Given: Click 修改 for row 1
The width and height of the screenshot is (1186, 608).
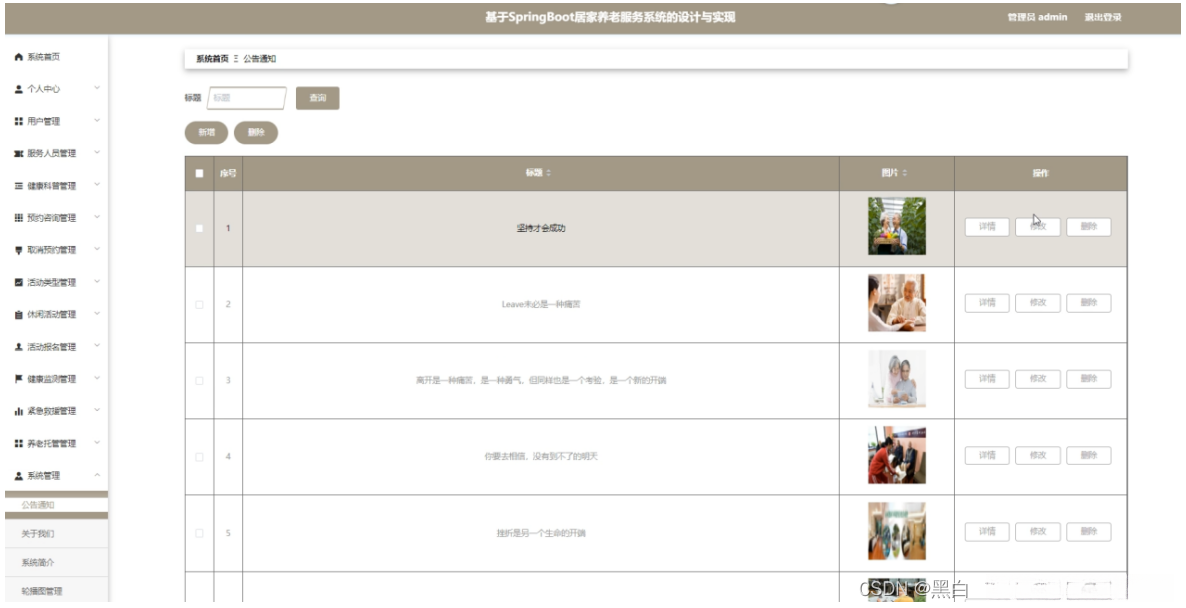Looking at the screenshot, I should click(1038, 227).
